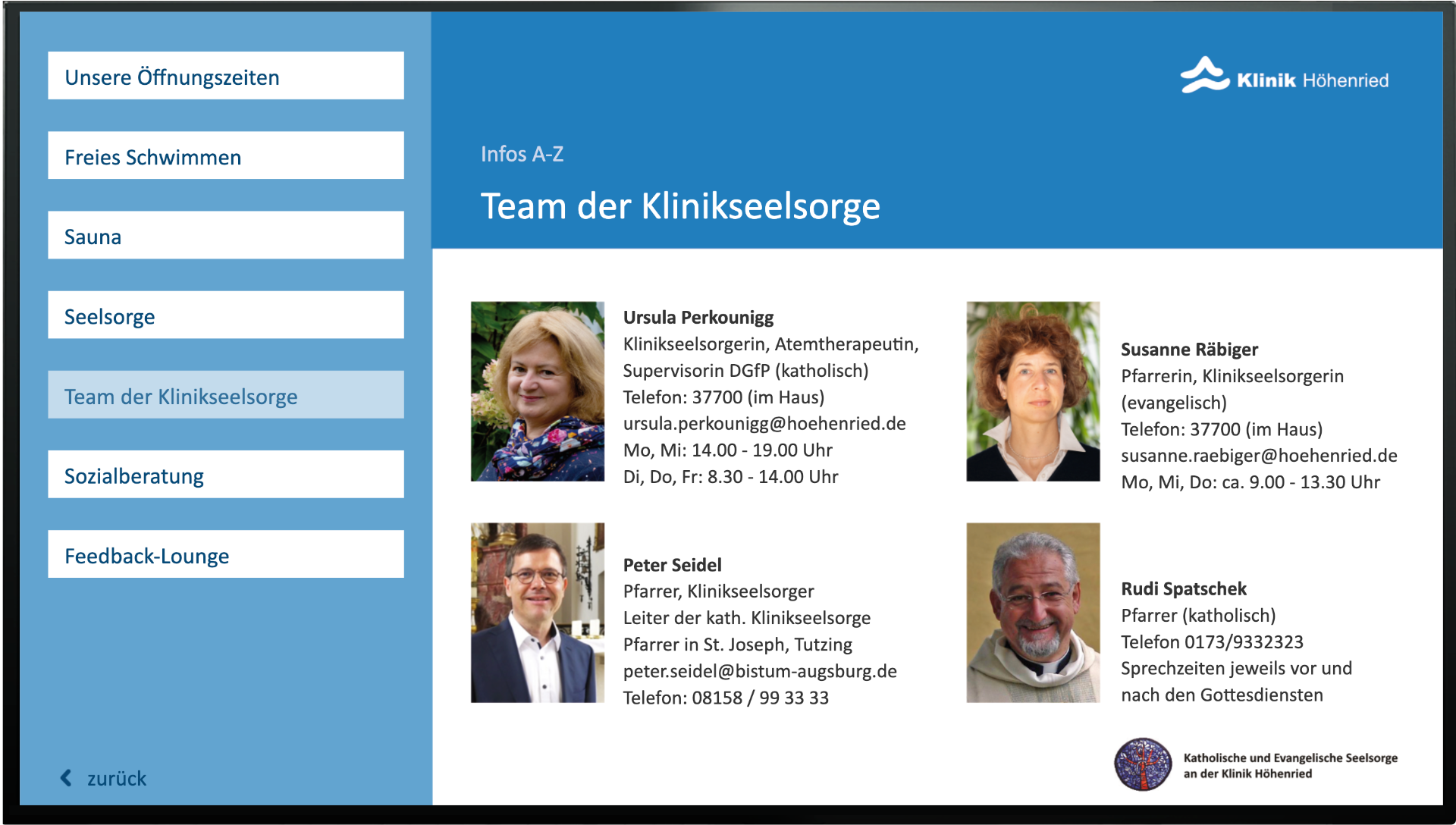Image resolution: width=1456 pixels, height=825 pixels.
Task: Open Sozialberatung menu entry
Action: 226,475
